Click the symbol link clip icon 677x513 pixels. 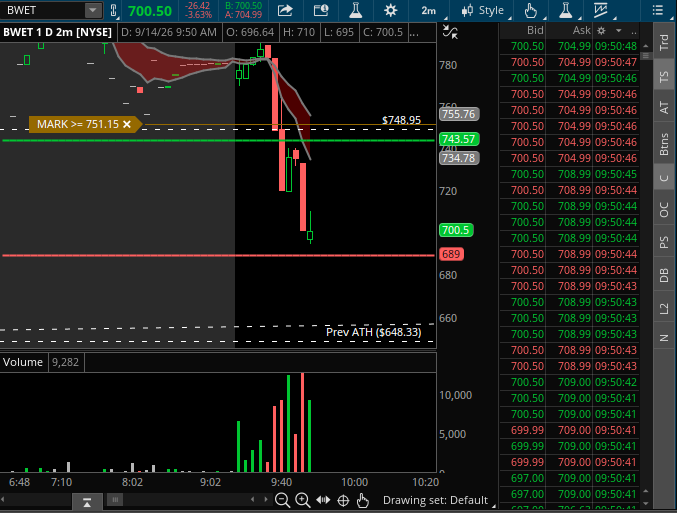(114, 10)
